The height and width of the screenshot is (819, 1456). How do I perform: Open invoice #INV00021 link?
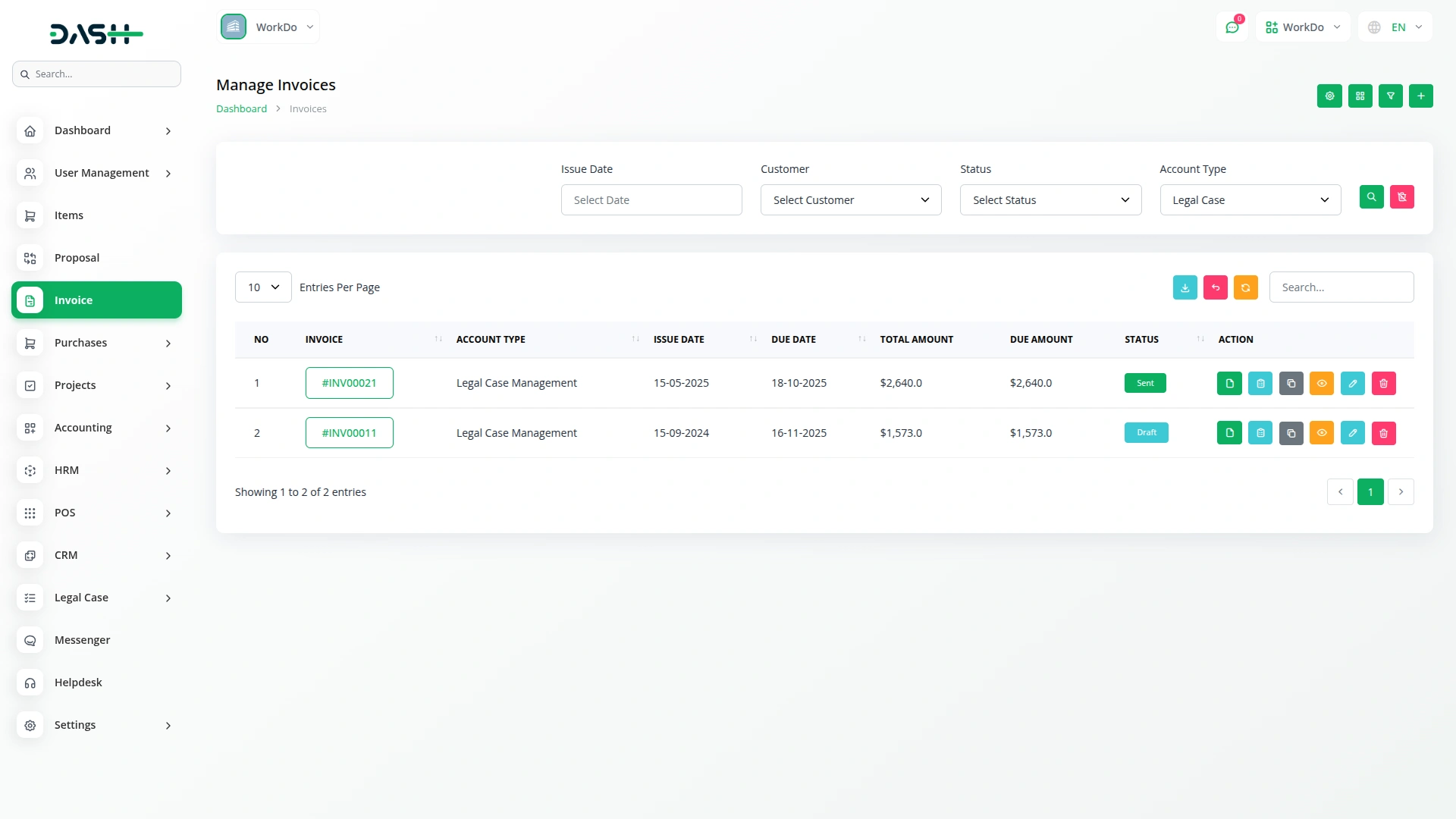(x=349, y=383)
